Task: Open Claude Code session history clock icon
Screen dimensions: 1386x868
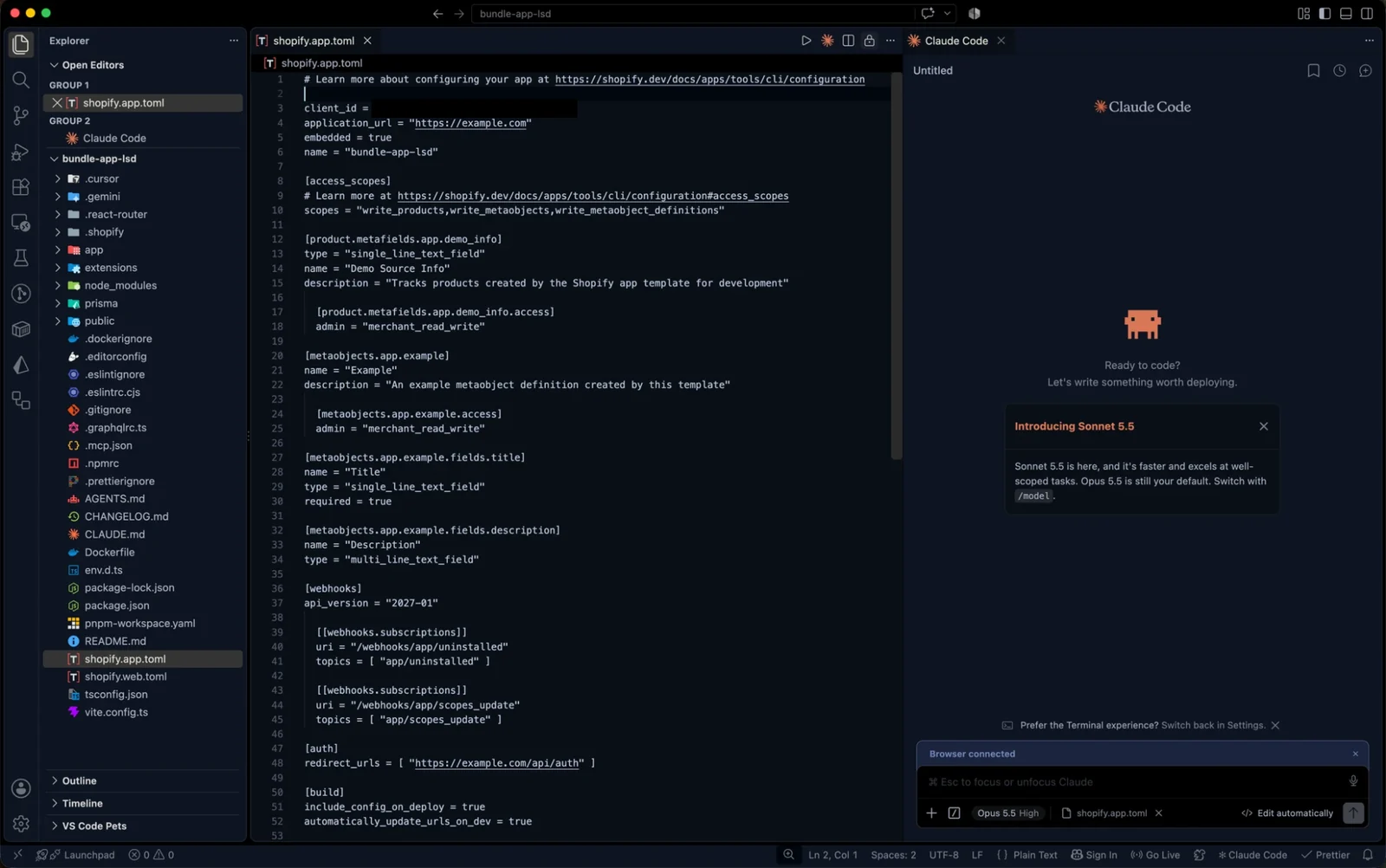Action: coord(1339,71)
